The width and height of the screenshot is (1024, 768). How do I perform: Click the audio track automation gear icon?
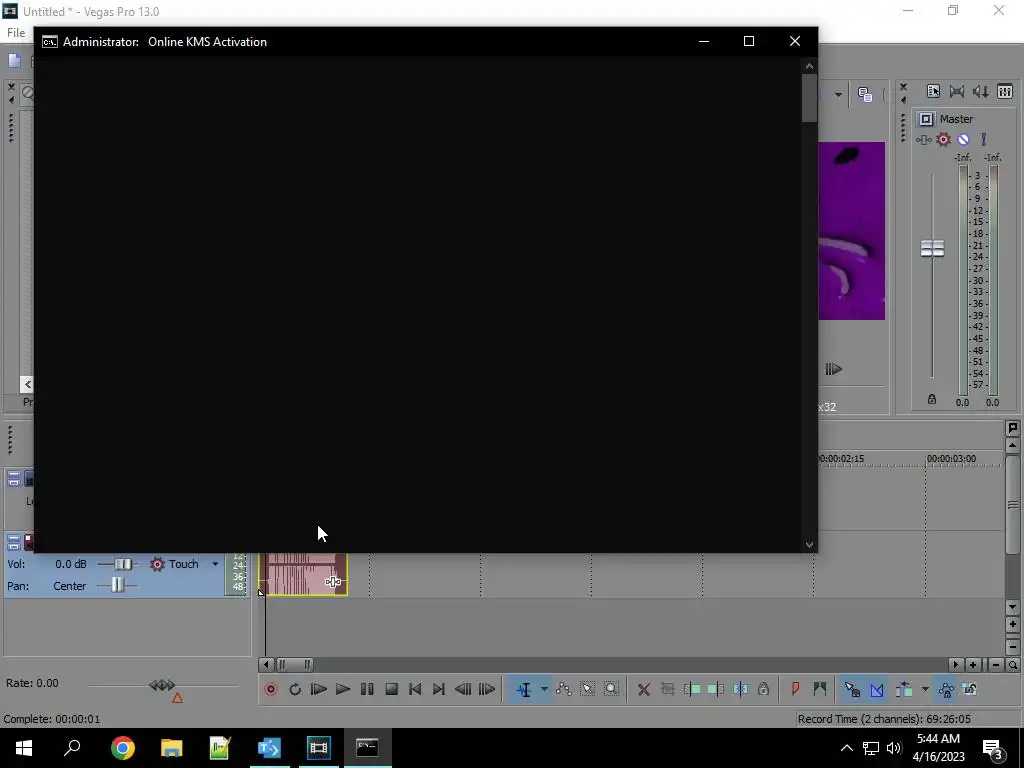157,564
